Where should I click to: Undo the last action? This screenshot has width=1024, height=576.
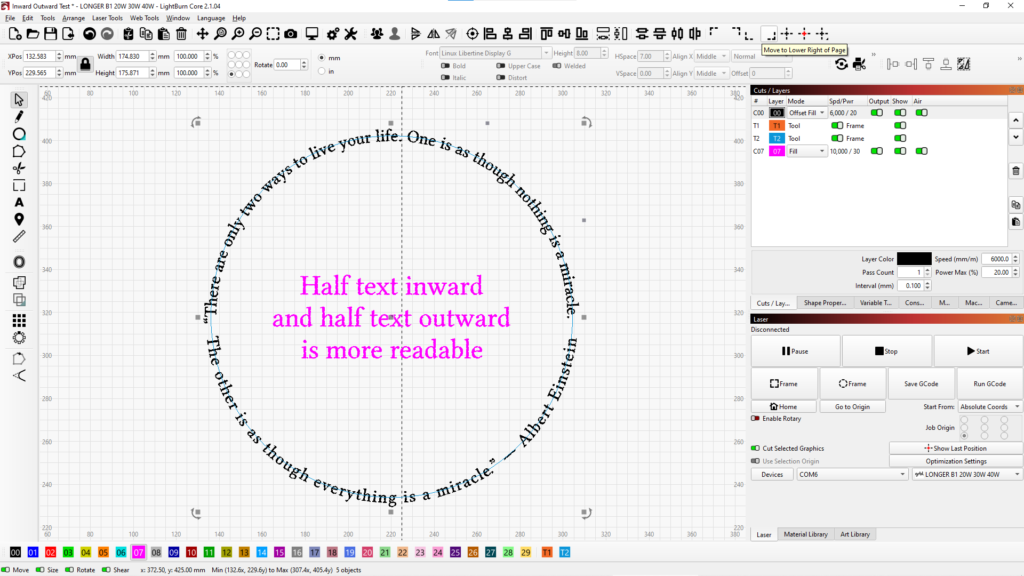(89, 34)
